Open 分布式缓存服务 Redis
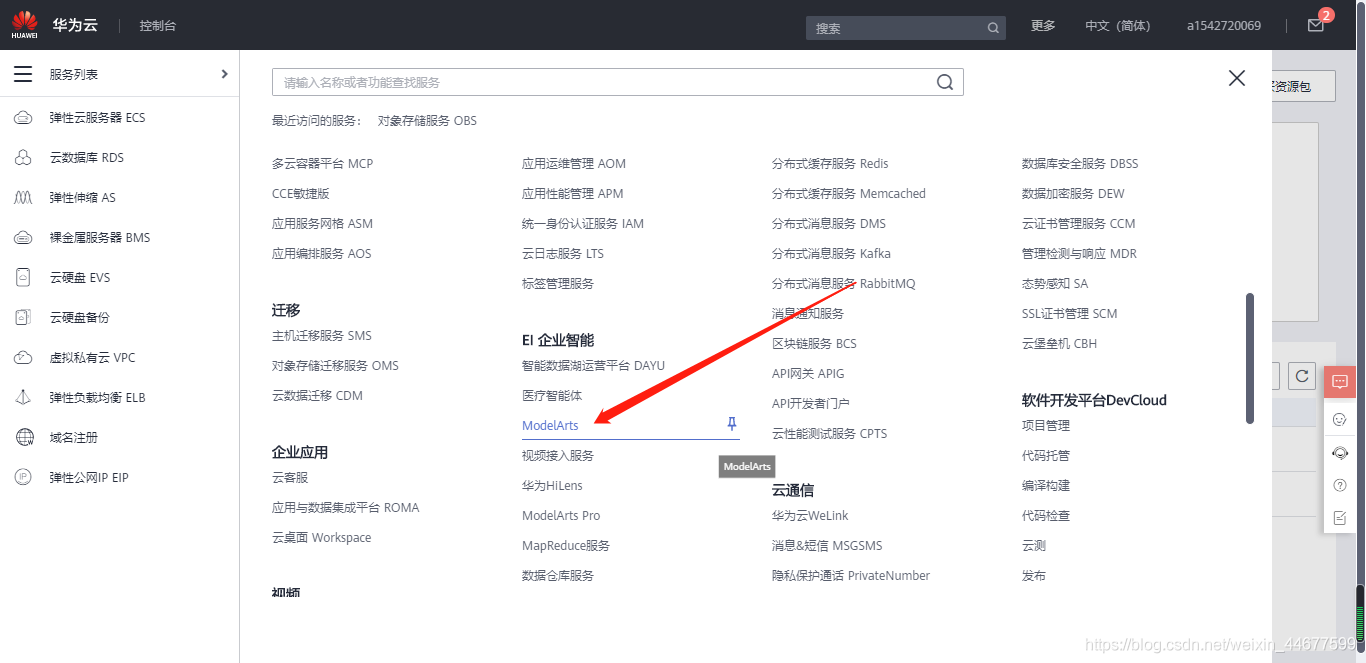This screenshot has width=1366, height=663. click(x=830, y=164)
